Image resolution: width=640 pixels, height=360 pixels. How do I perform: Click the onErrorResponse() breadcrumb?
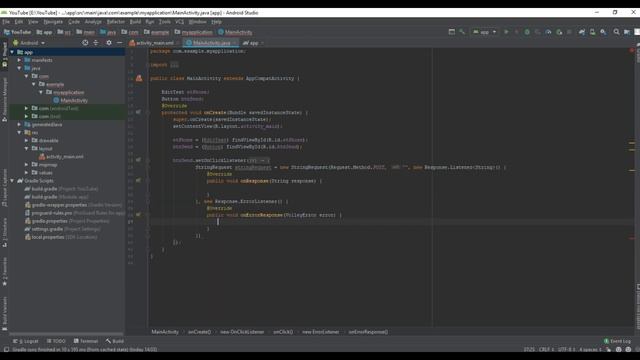(368, 332)
